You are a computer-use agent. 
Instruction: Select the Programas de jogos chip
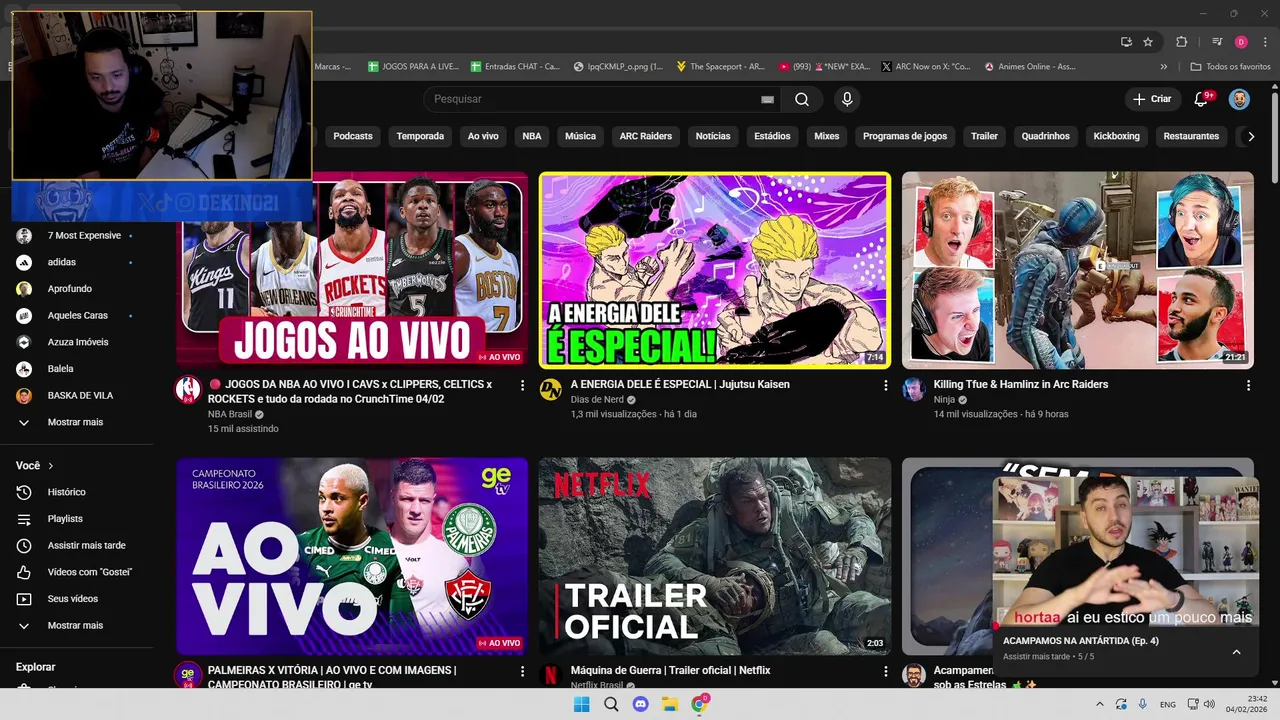905,136
